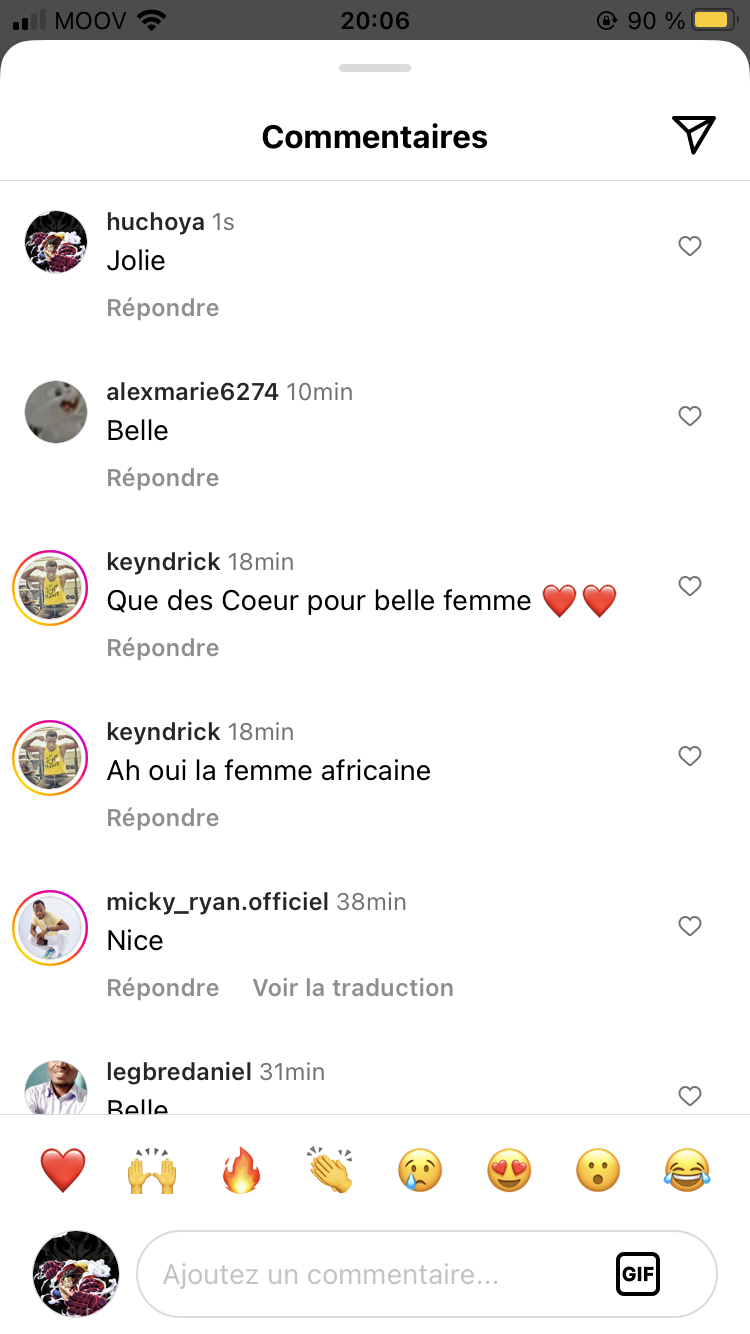750x1334 pixels.
Task: Reply to huchoya's comment
Action: coord(163,308)
